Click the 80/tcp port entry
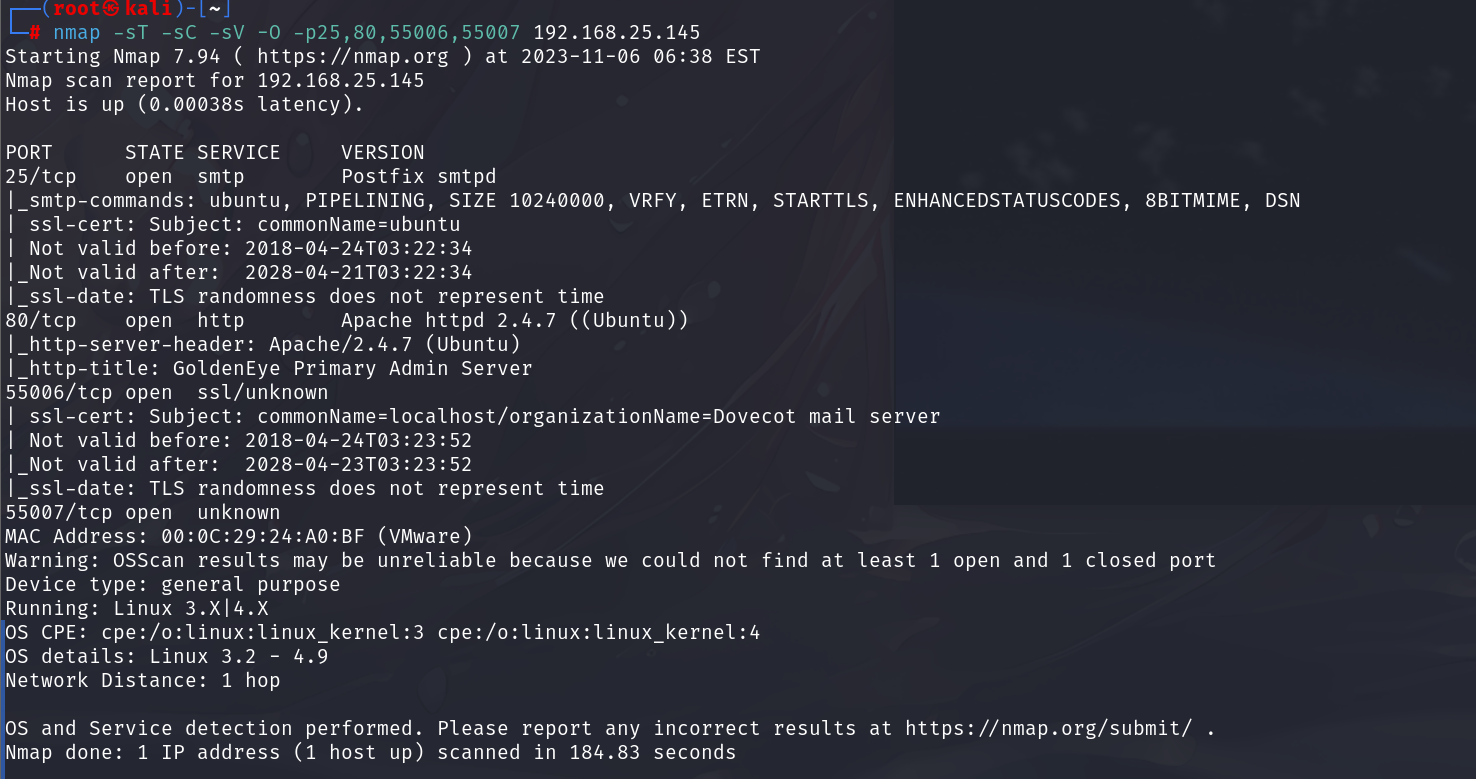This screenshot has height=779, width=1476. point(40,321)
